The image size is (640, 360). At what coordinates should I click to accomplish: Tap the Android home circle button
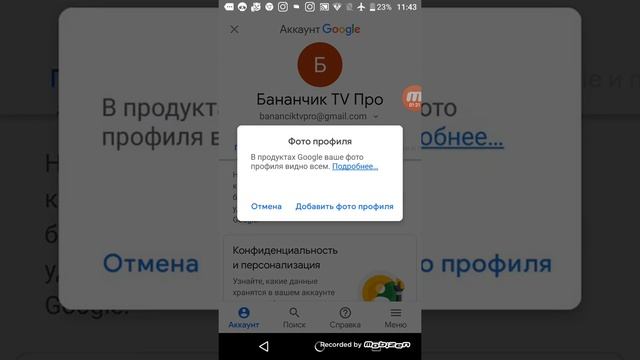(320, 347)
